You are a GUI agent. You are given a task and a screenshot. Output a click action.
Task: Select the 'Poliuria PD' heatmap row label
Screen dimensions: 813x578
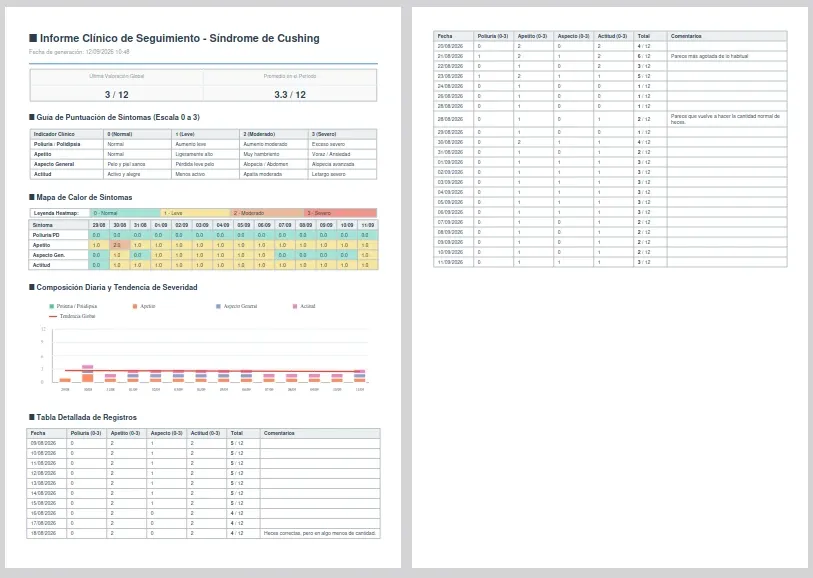pyautogui.click(x=46, y=235)
